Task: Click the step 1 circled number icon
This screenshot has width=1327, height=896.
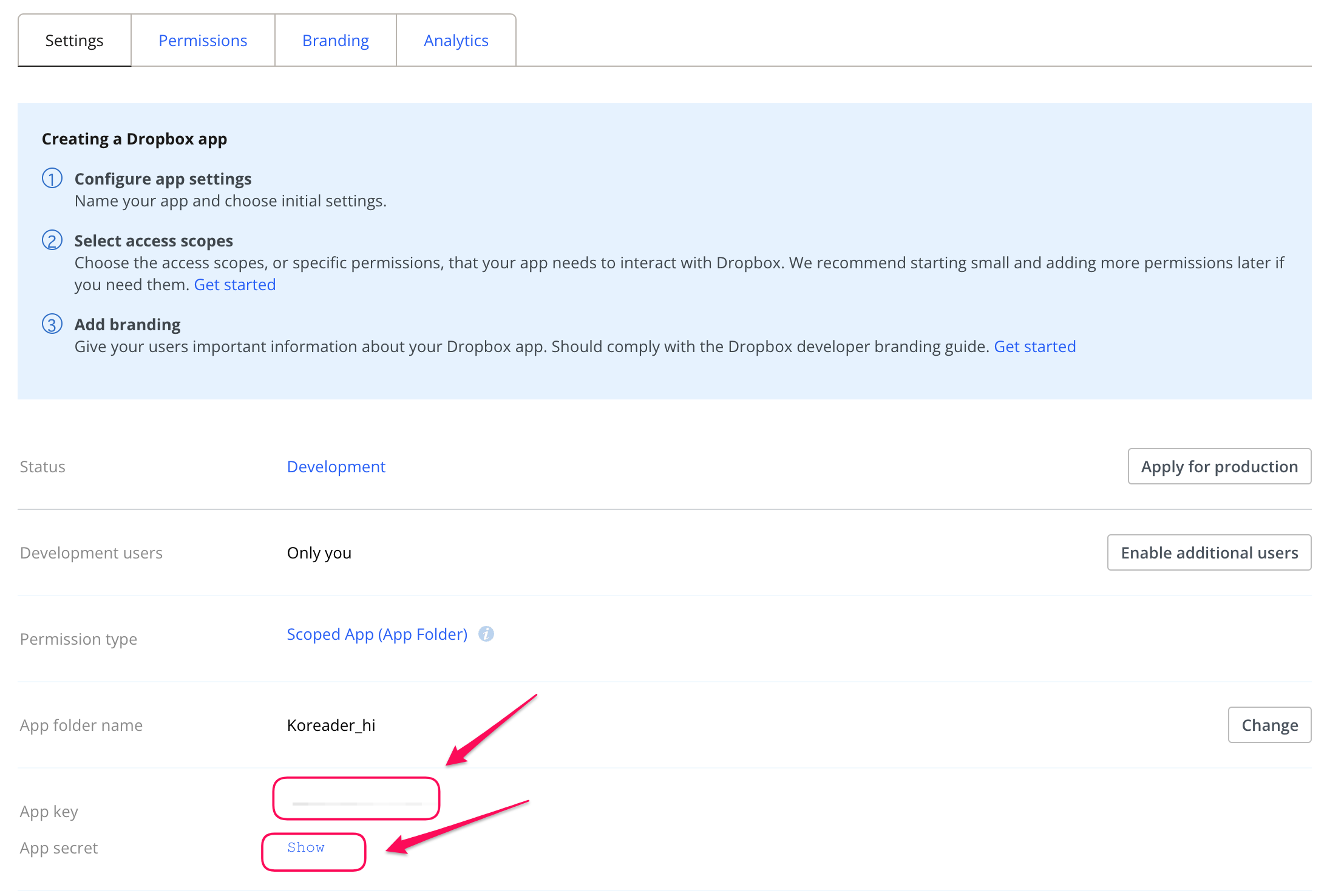Action: click(52, 178)
